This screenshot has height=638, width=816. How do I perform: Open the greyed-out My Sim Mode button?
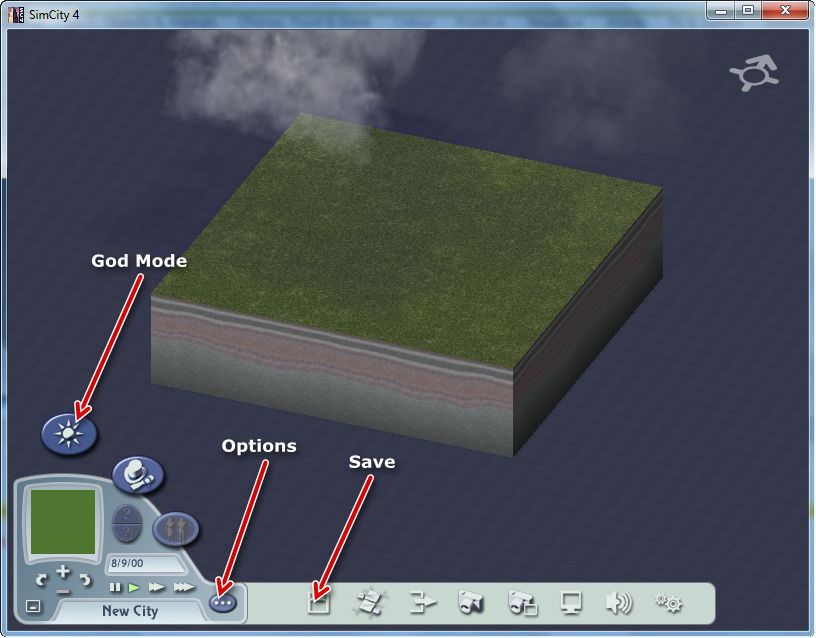tap(175, 529)
